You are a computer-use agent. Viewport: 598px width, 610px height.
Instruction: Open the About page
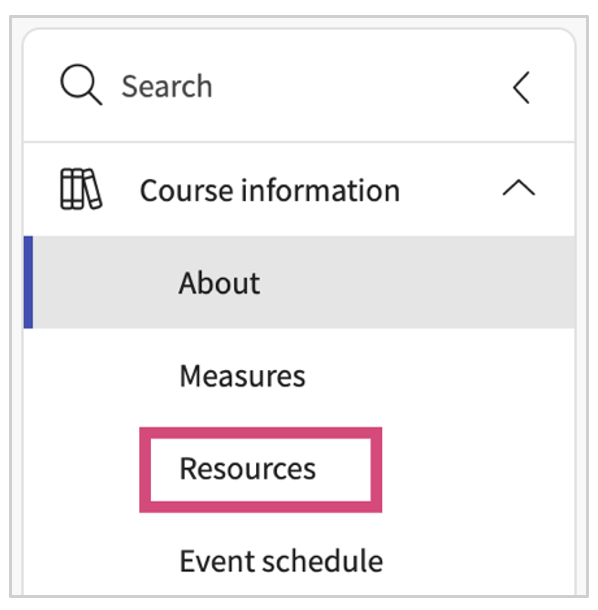tap(219, 282)
